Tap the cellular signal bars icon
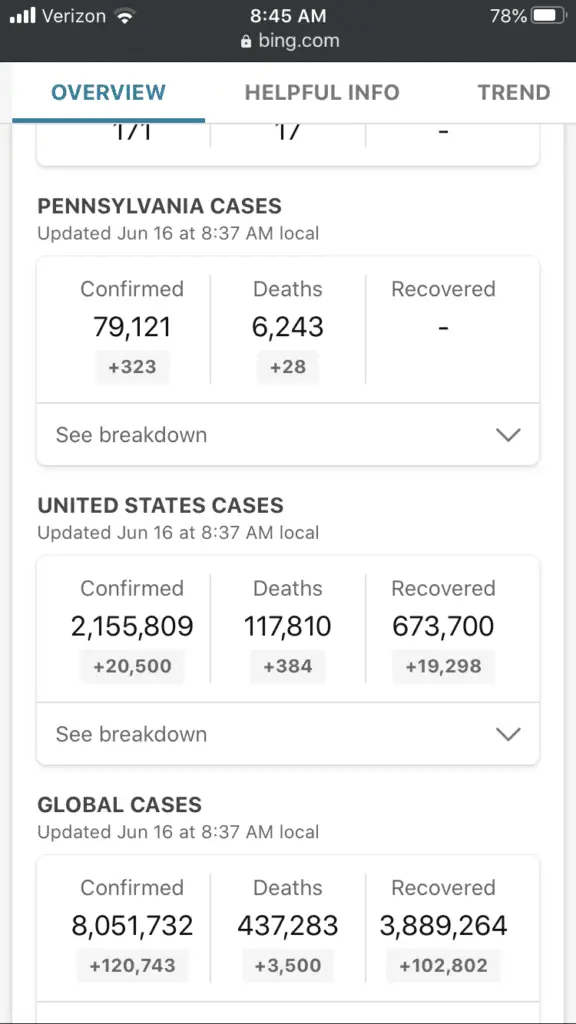Screen dimensions: 576x1024 tap(22, 16)
